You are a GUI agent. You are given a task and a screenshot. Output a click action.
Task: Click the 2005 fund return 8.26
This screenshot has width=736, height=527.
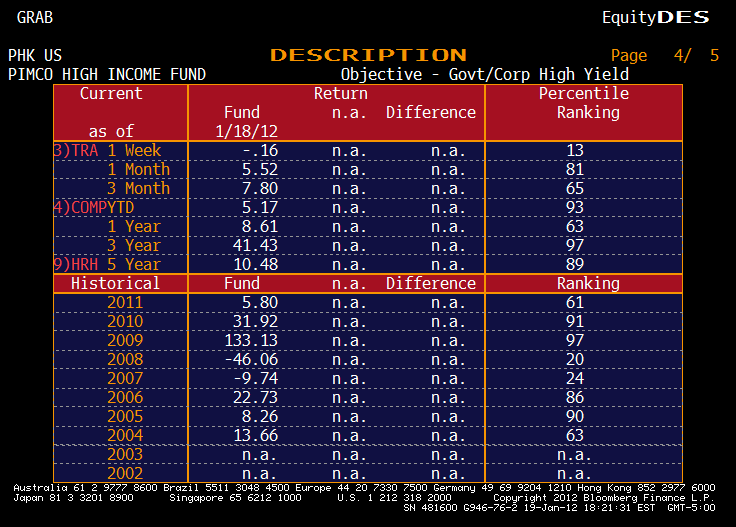(260, 417)
